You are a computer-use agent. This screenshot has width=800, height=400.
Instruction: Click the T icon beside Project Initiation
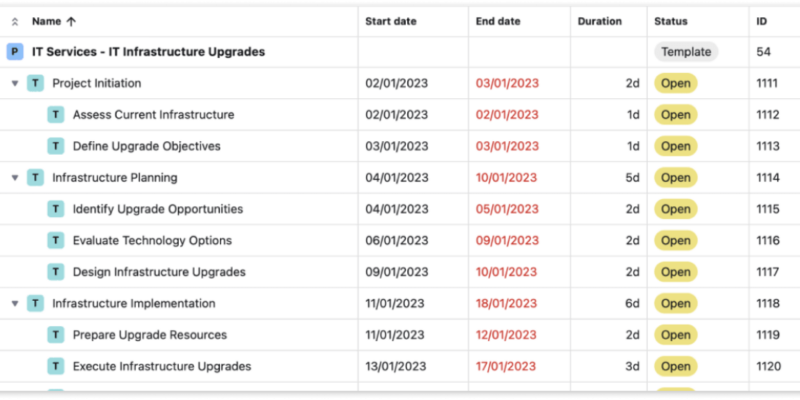click(35, 83)
